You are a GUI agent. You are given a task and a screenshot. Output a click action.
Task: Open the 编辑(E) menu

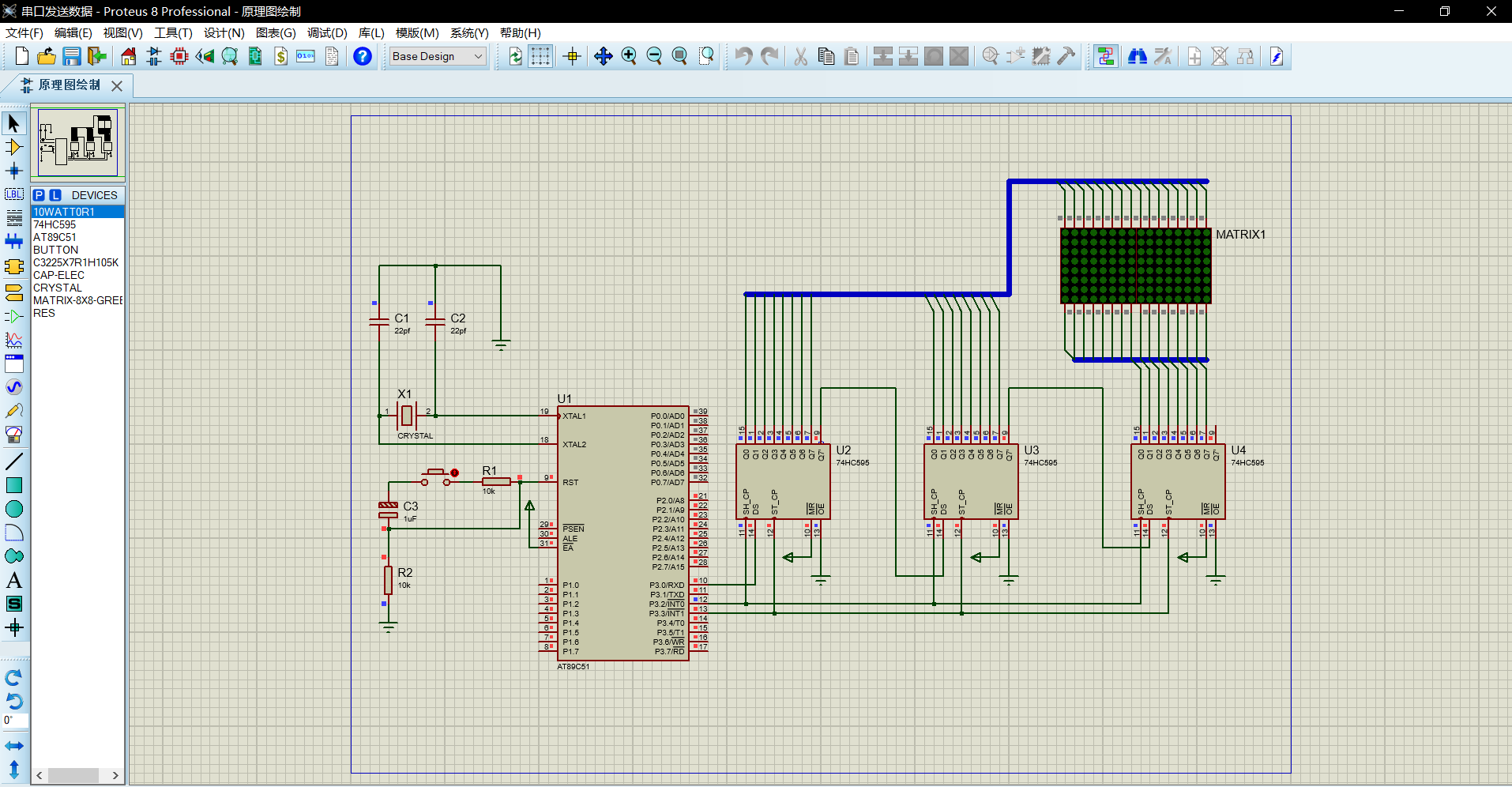73,33
